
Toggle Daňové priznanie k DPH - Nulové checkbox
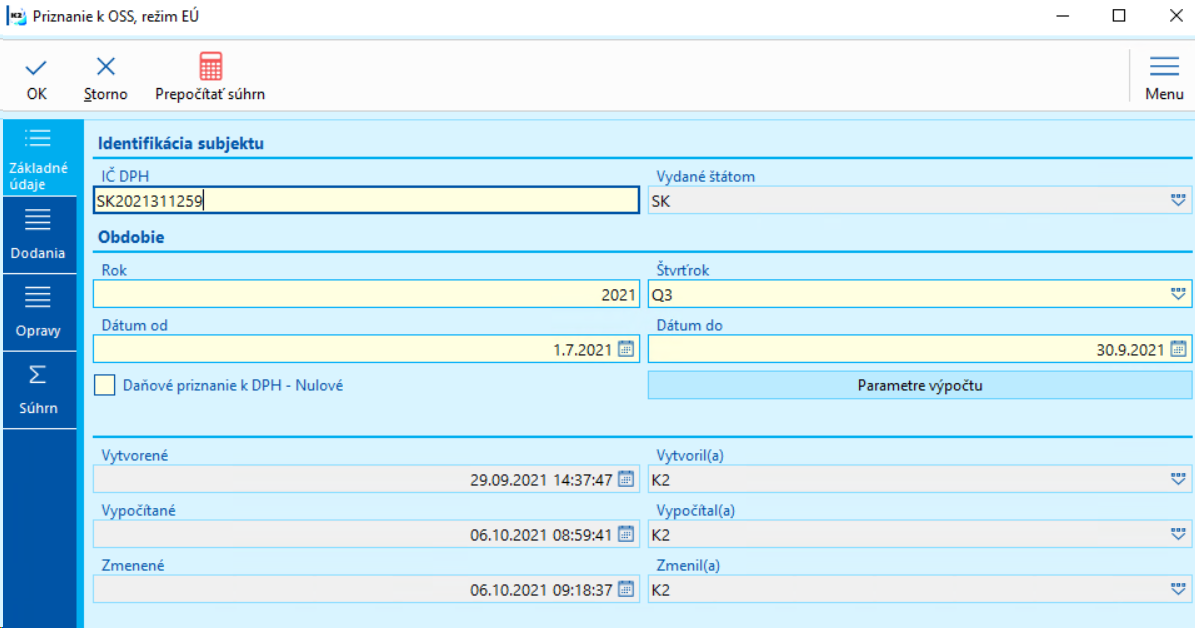[104, 385]
